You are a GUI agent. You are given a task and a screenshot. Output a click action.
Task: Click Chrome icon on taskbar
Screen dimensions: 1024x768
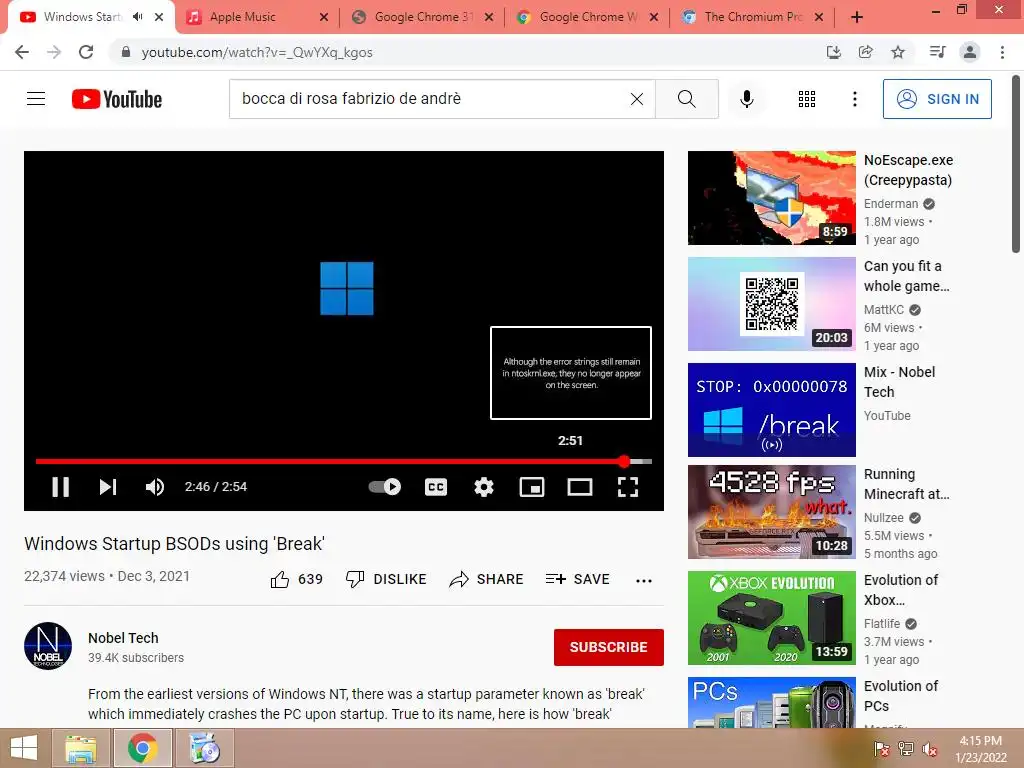(142, 748)
